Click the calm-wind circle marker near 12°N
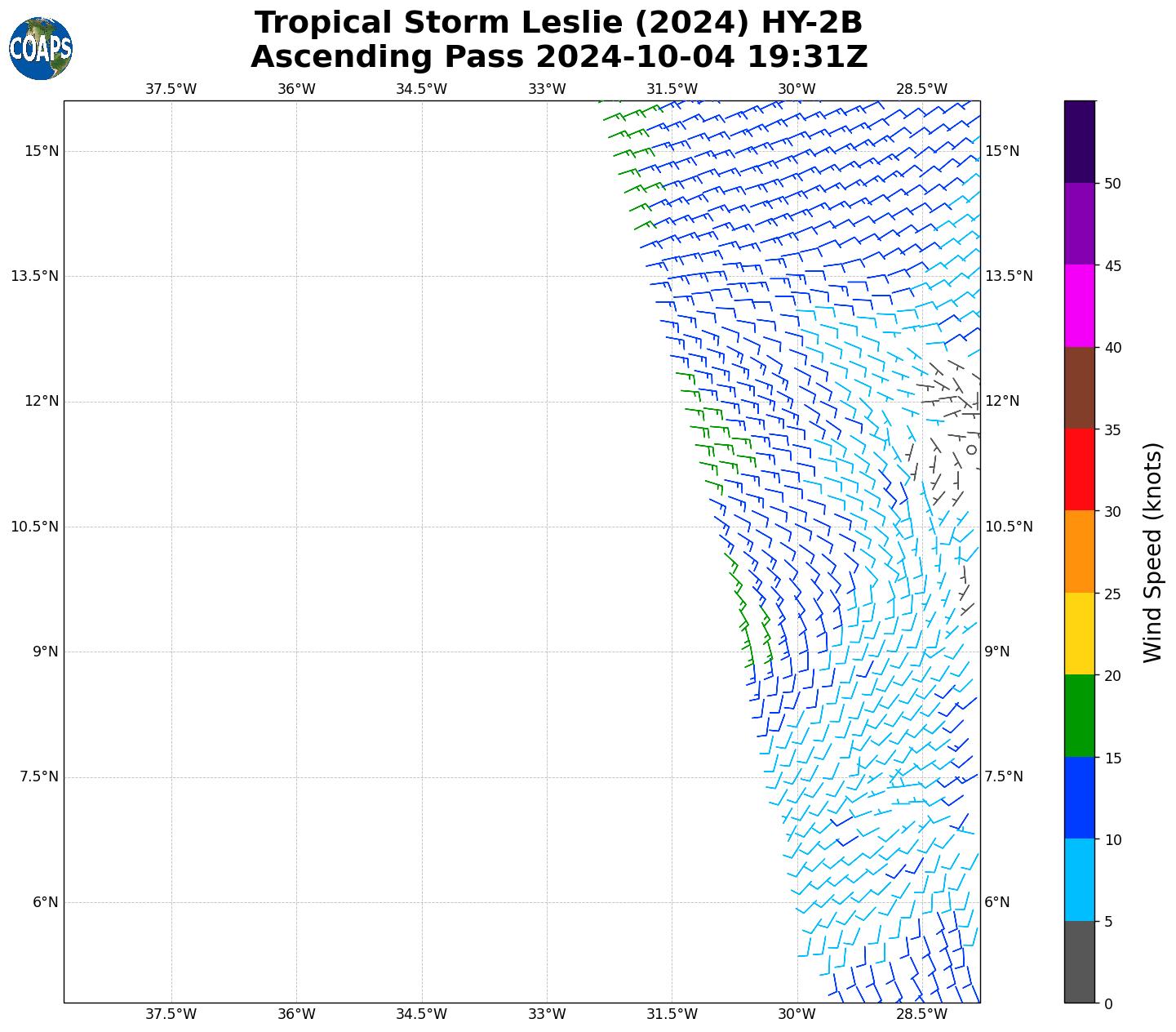The image size is (1176, 1032). pyautogui.click(x=971, y=449)
